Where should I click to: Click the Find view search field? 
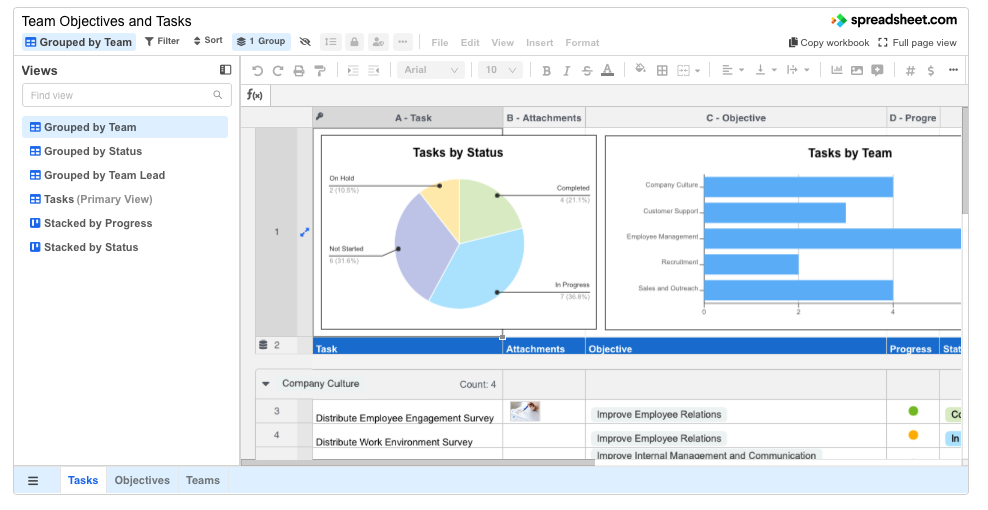(126, 95)
